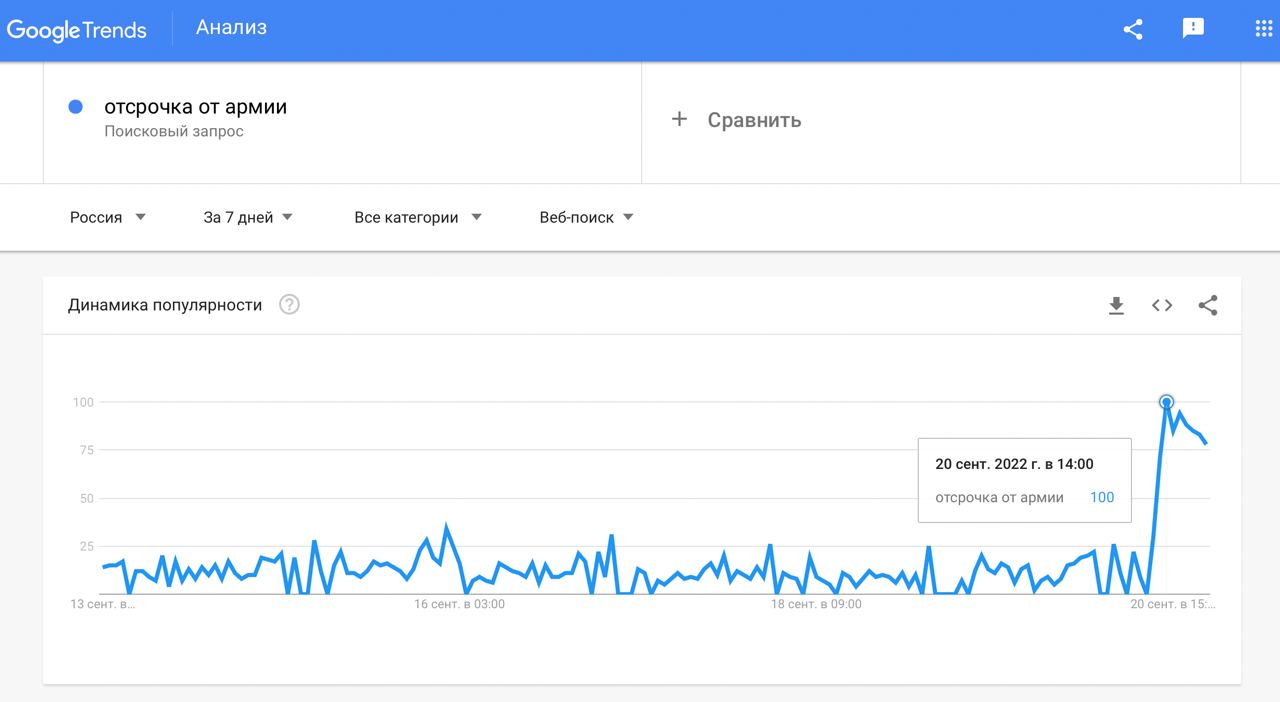Click the plus icon beside Сравнить
The height and width of the screenshot is (702, 1280).
679,120
